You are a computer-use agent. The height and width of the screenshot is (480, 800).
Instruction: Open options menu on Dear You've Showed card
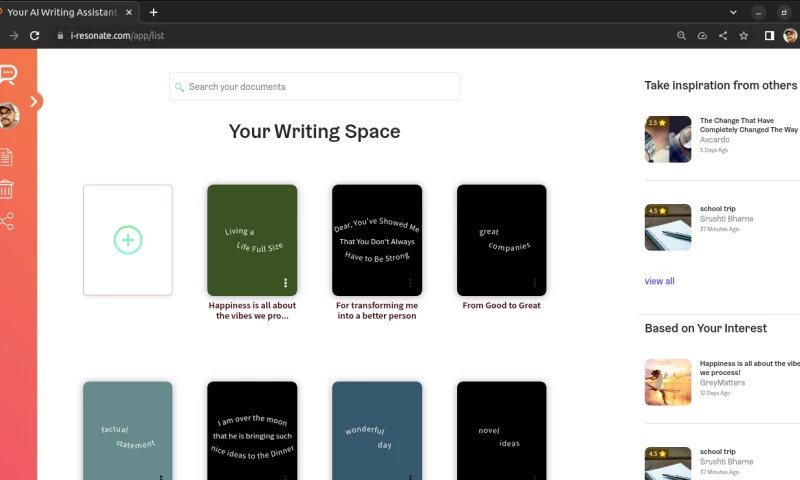click(410, 283)
